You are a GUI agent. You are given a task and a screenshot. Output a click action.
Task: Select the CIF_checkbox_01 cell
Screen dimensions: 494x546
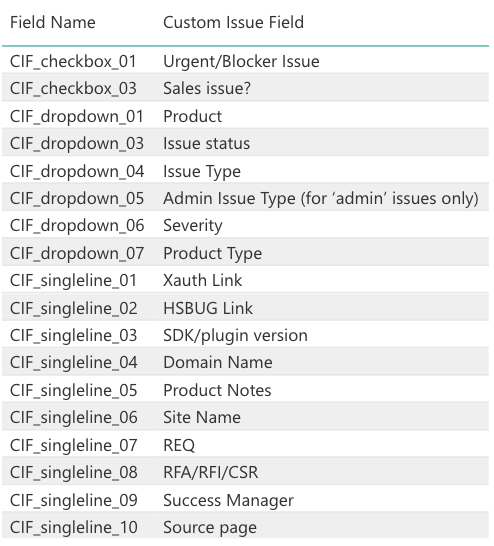73,61
